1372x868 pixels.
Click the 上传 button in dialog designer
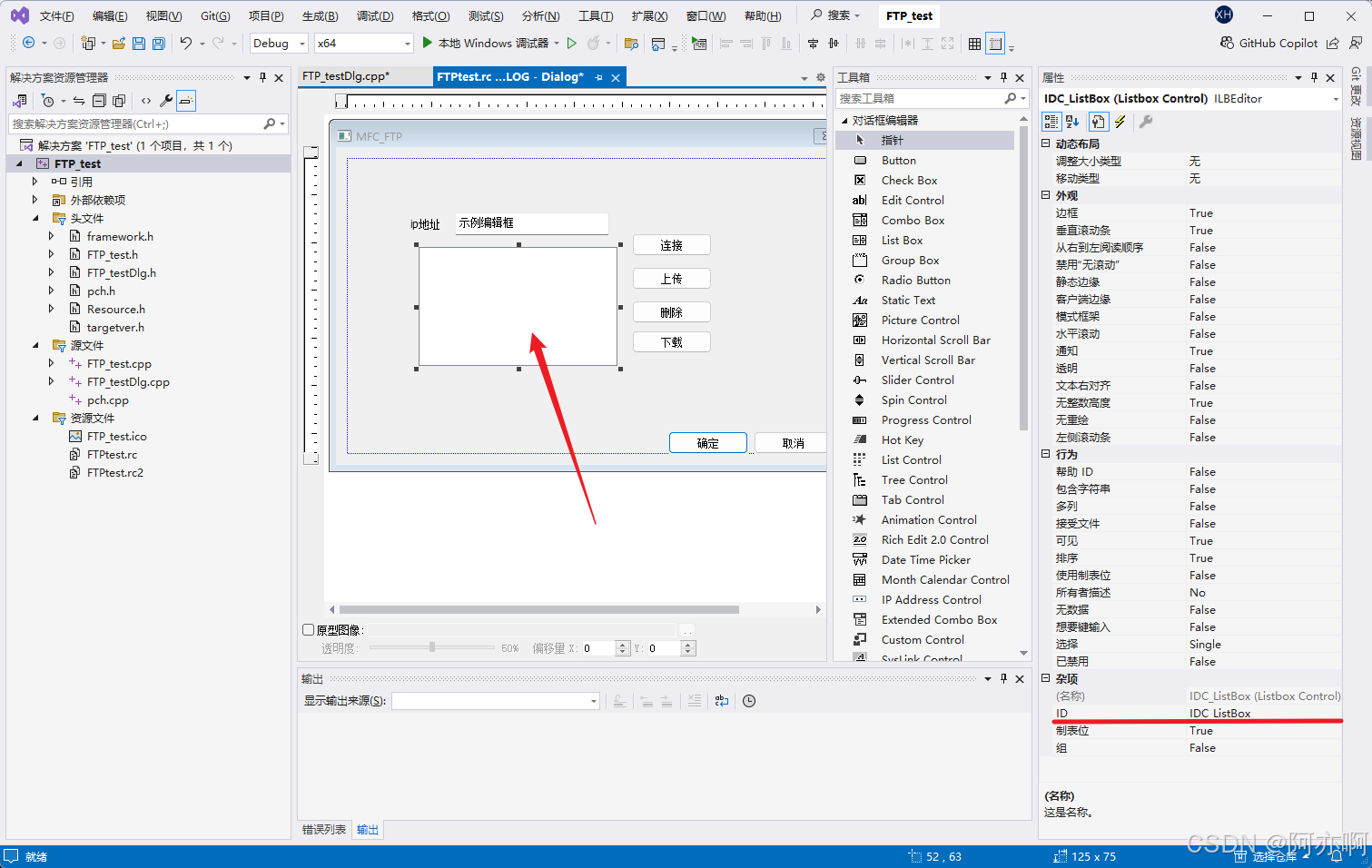click(x=671, y=279)
